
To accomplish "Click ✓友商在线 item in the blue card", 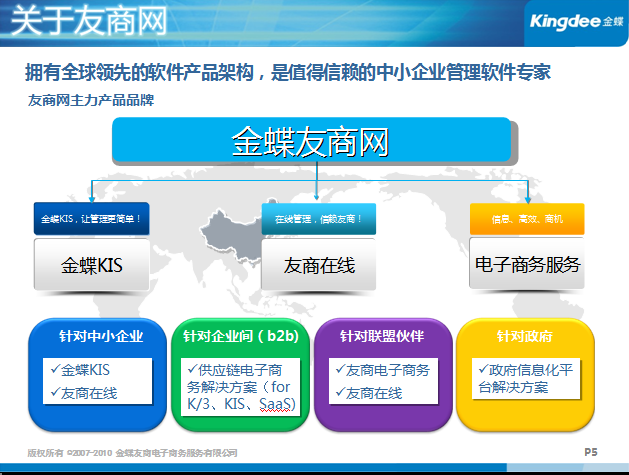I will [84, 393].
